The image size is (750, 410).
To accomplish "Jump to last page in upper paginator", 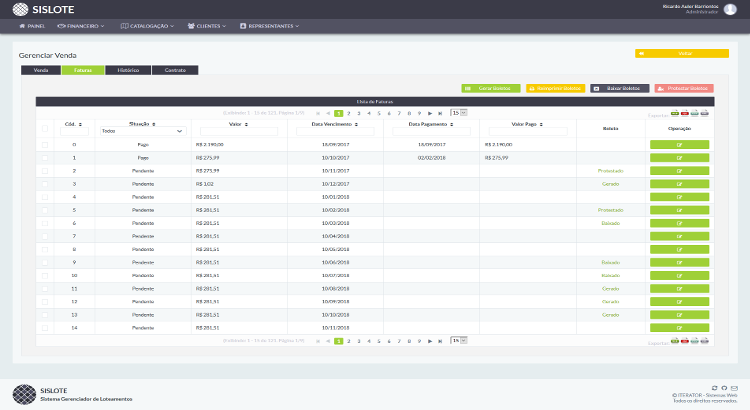I will coord(440,113).
